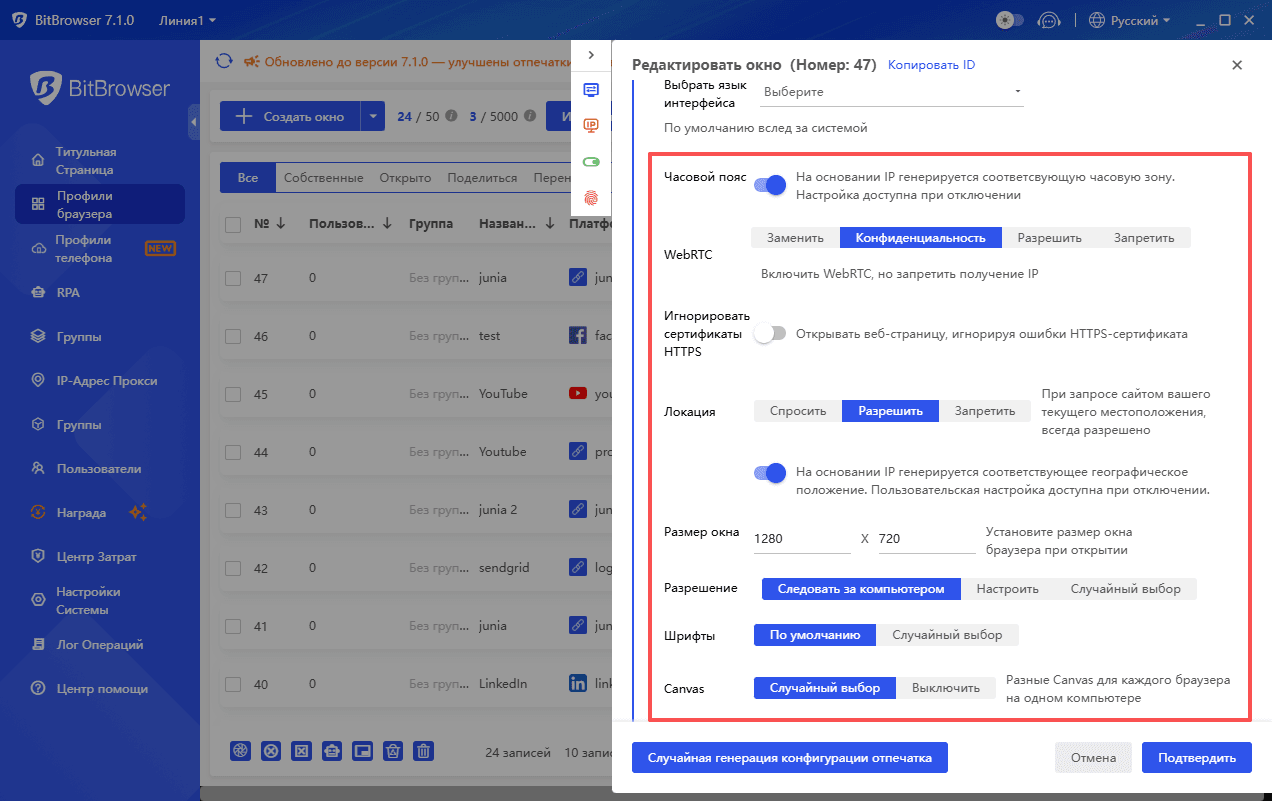Expand the Русский language selector in title bar
The height and width of the screenshot is (801, 1272).
click(1129, 19)
